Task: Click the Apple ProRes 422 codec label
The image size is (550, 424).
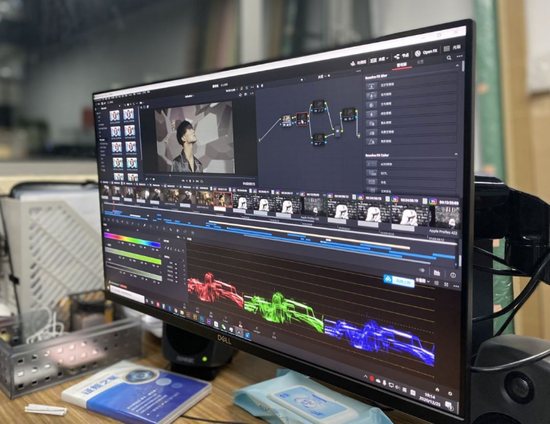Action: tap(443, 232)
